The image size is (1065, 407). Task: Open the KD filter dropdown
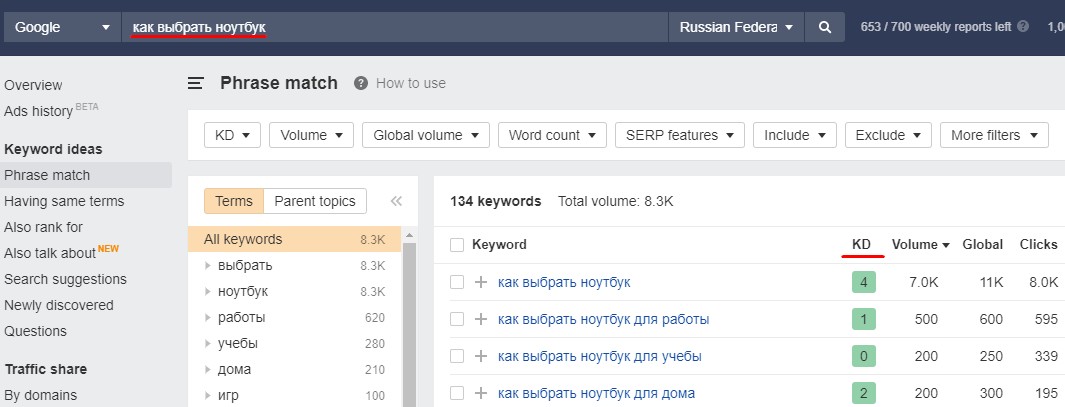[x=232, y=135]
